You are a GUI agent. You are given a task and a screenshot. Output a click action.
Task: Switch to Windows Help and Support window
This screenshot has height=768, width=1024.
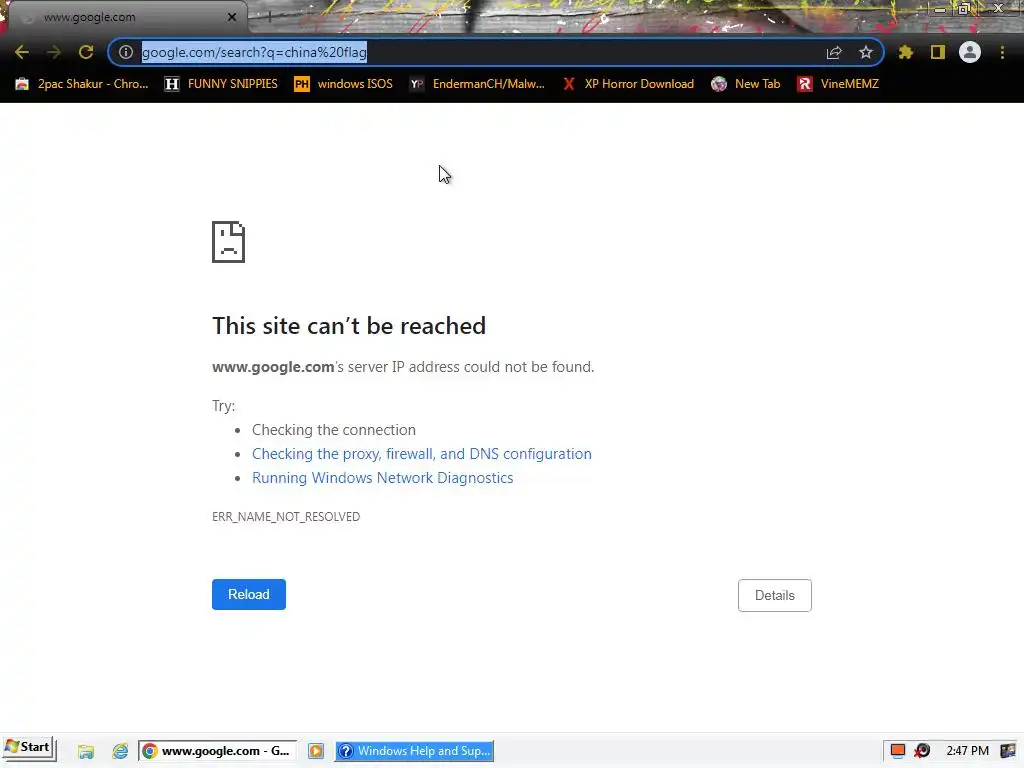click(x=415, y=751)
